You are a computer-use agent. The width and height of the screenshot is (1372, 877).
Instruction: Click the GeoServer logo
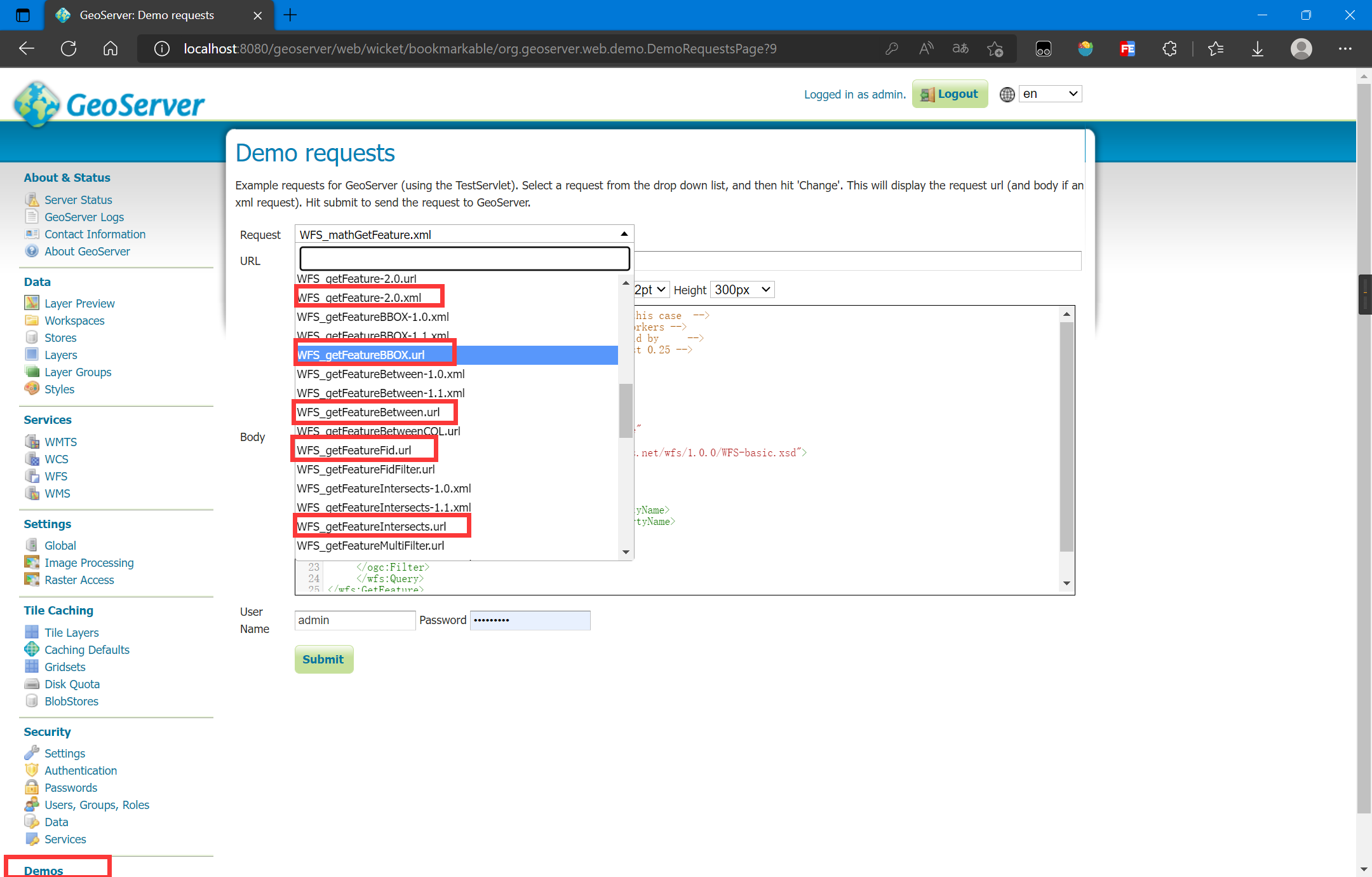109,104
